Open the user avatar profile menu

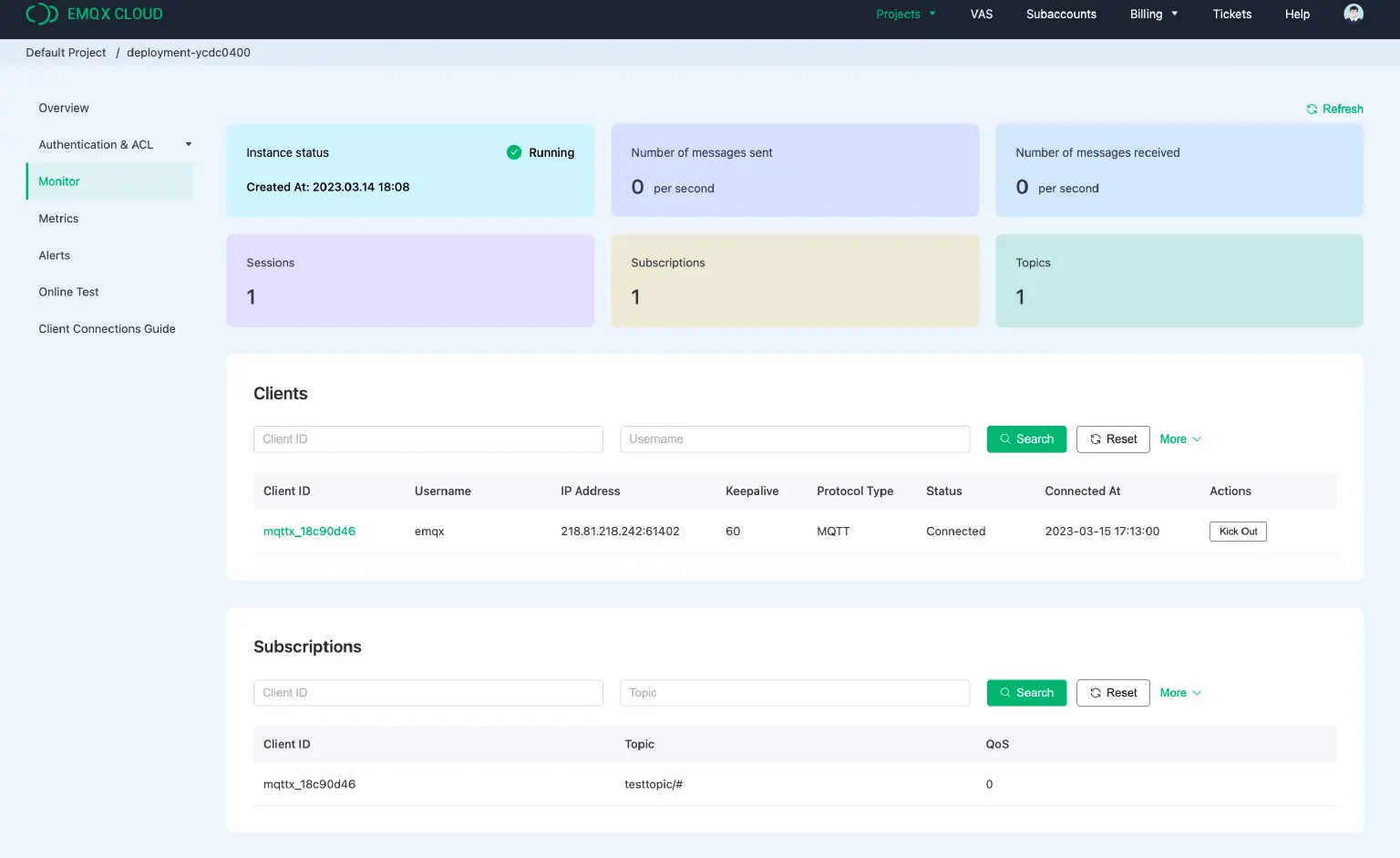click(x=1354, y=14)
